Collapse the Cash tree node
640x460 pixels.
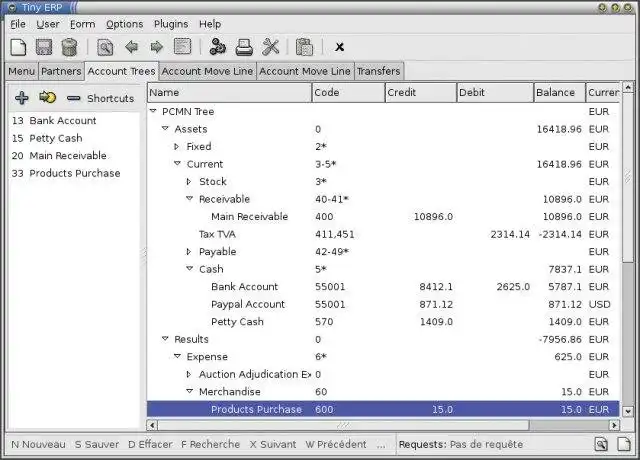click(x=190, y=269)
